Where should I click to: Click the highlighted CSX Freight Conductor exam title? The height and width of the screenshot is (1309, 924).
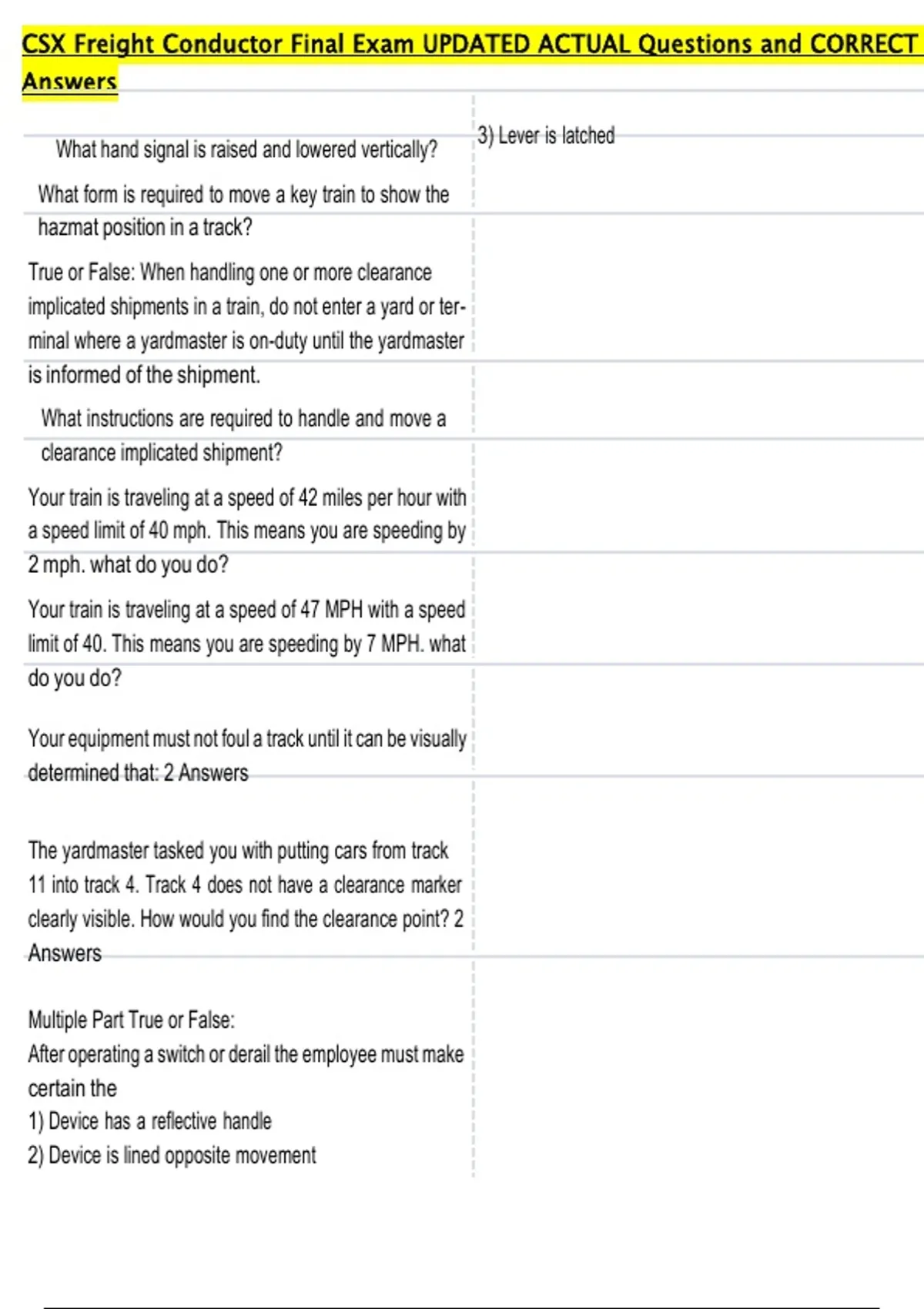470,44
